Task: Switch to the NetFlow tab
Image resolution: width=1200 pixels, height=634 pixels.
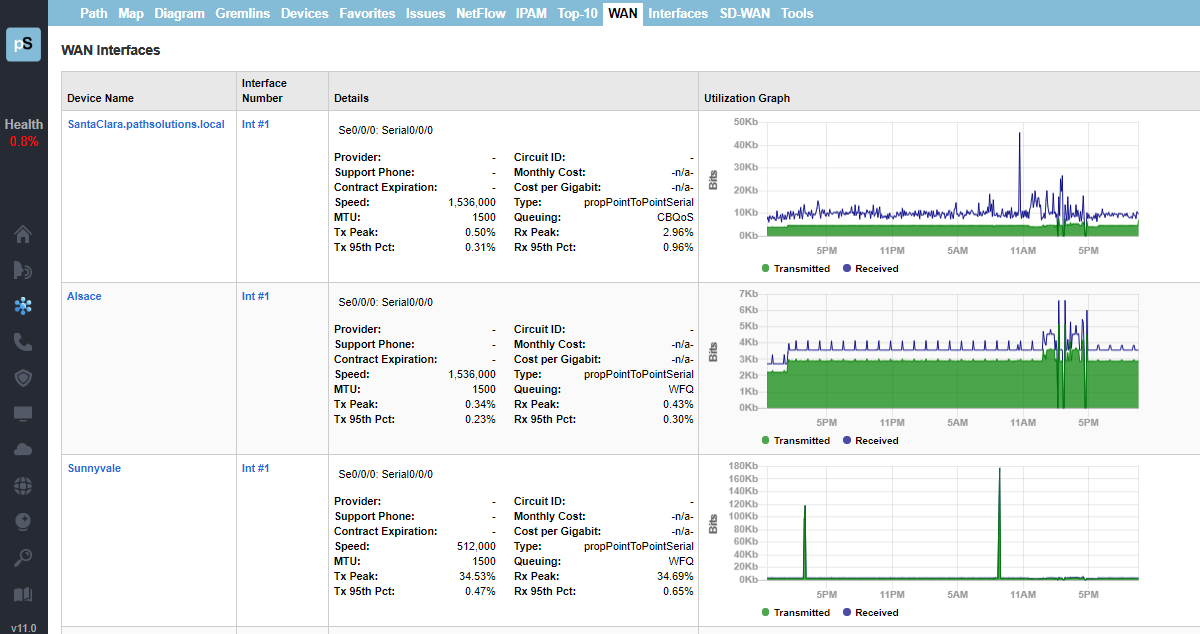Action: pyautogui.click(x=480, y=13)
